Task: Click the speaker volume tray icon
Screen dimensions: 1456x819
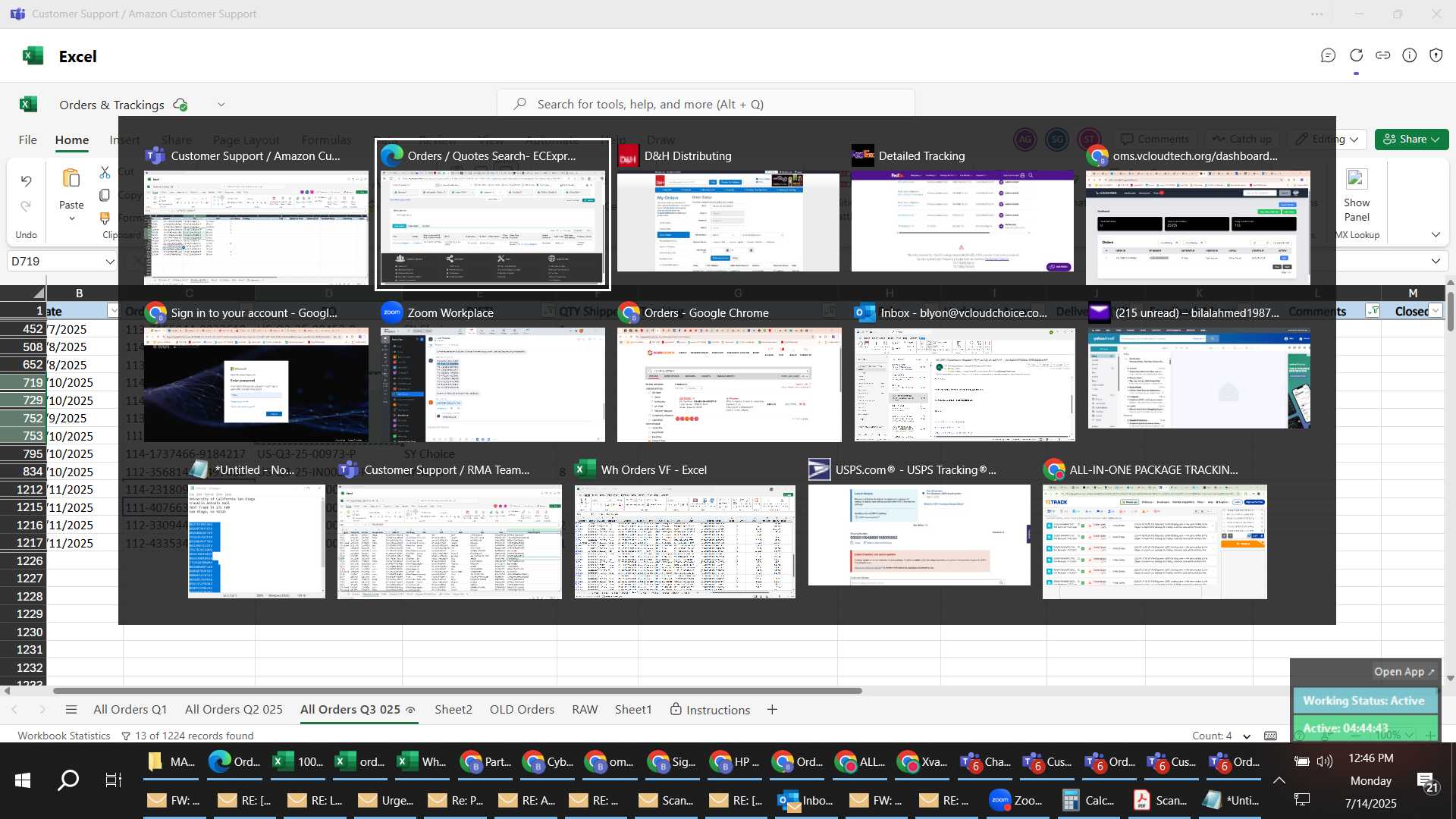Action: click(1325, 761)
